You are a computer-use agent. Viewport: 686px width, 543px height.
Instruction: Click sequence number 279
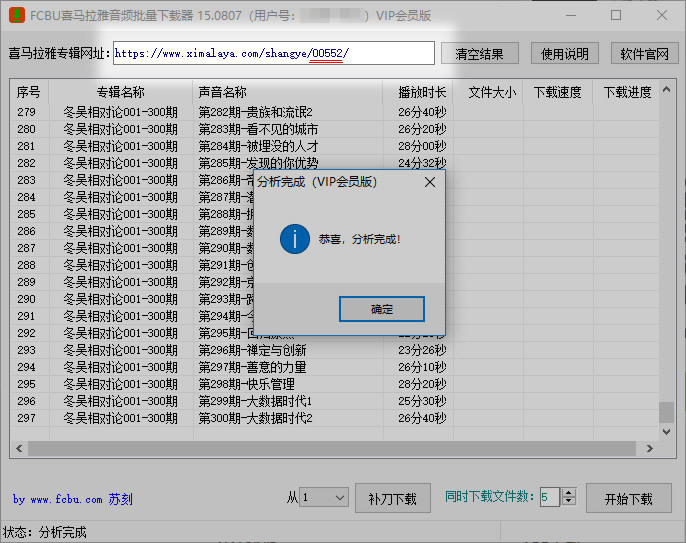click(x=26, y=112)
